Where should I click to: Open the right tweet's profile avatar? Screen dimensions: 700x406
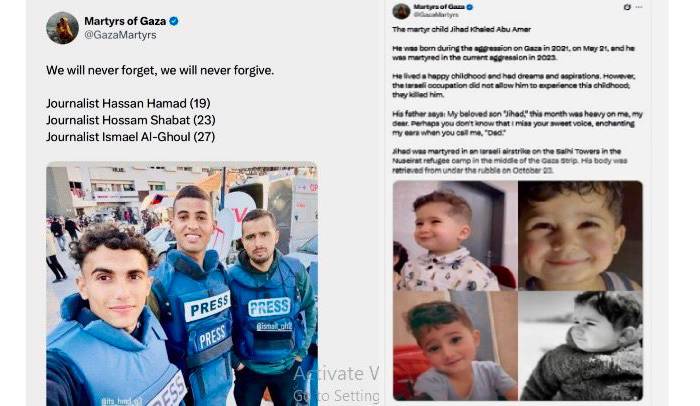coord(401,11)
